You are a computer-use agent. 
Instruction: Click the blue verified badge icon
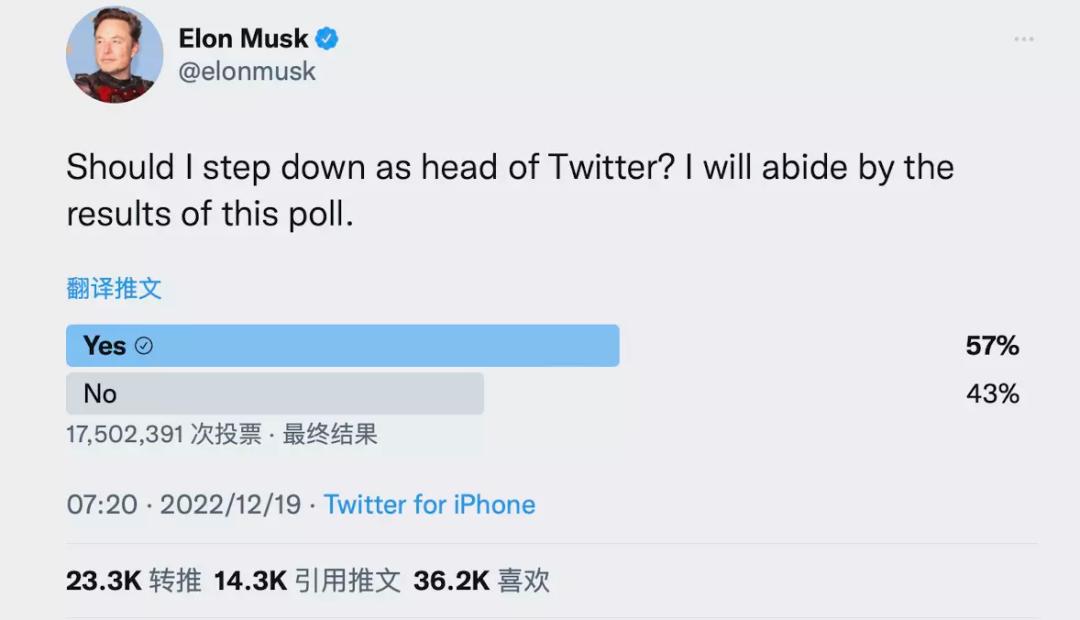327,39
